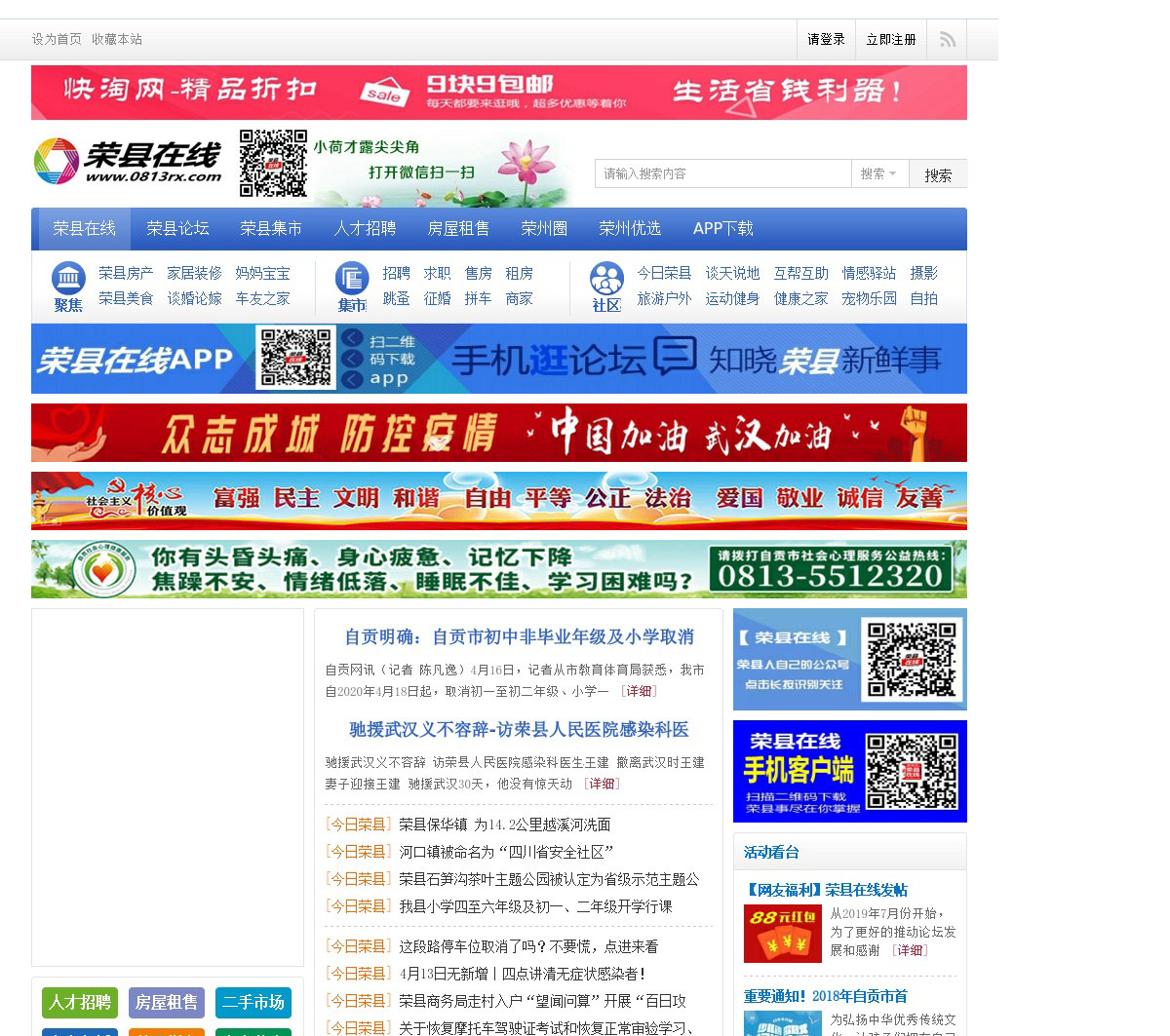Open headline 自贡明确：自贡市初中非毕业年级及小学取消

(519, 636)
